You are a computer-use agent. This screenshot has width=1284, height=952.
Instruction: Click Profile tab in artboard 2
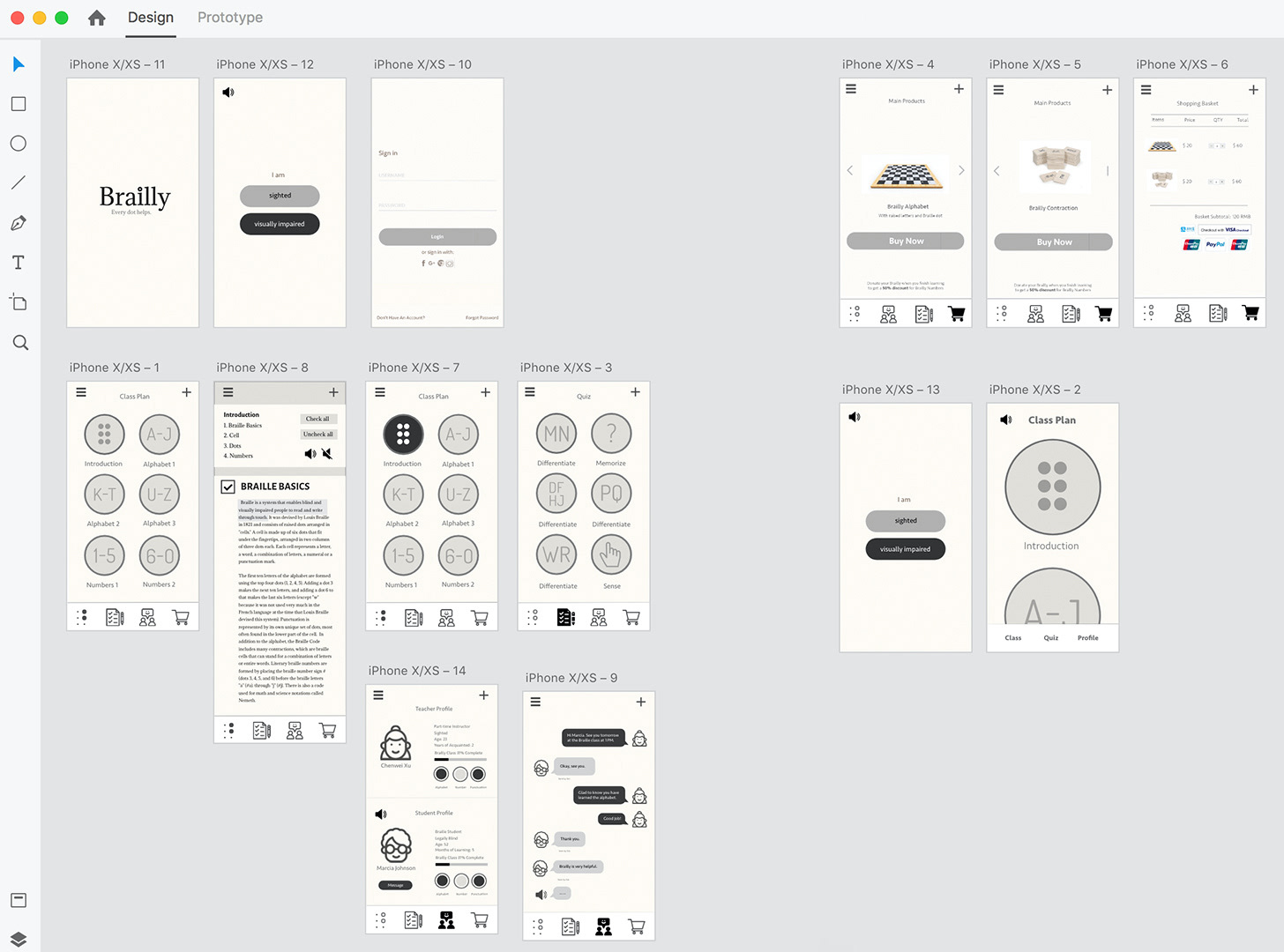pyautogui.click(x=1088, y=638)
